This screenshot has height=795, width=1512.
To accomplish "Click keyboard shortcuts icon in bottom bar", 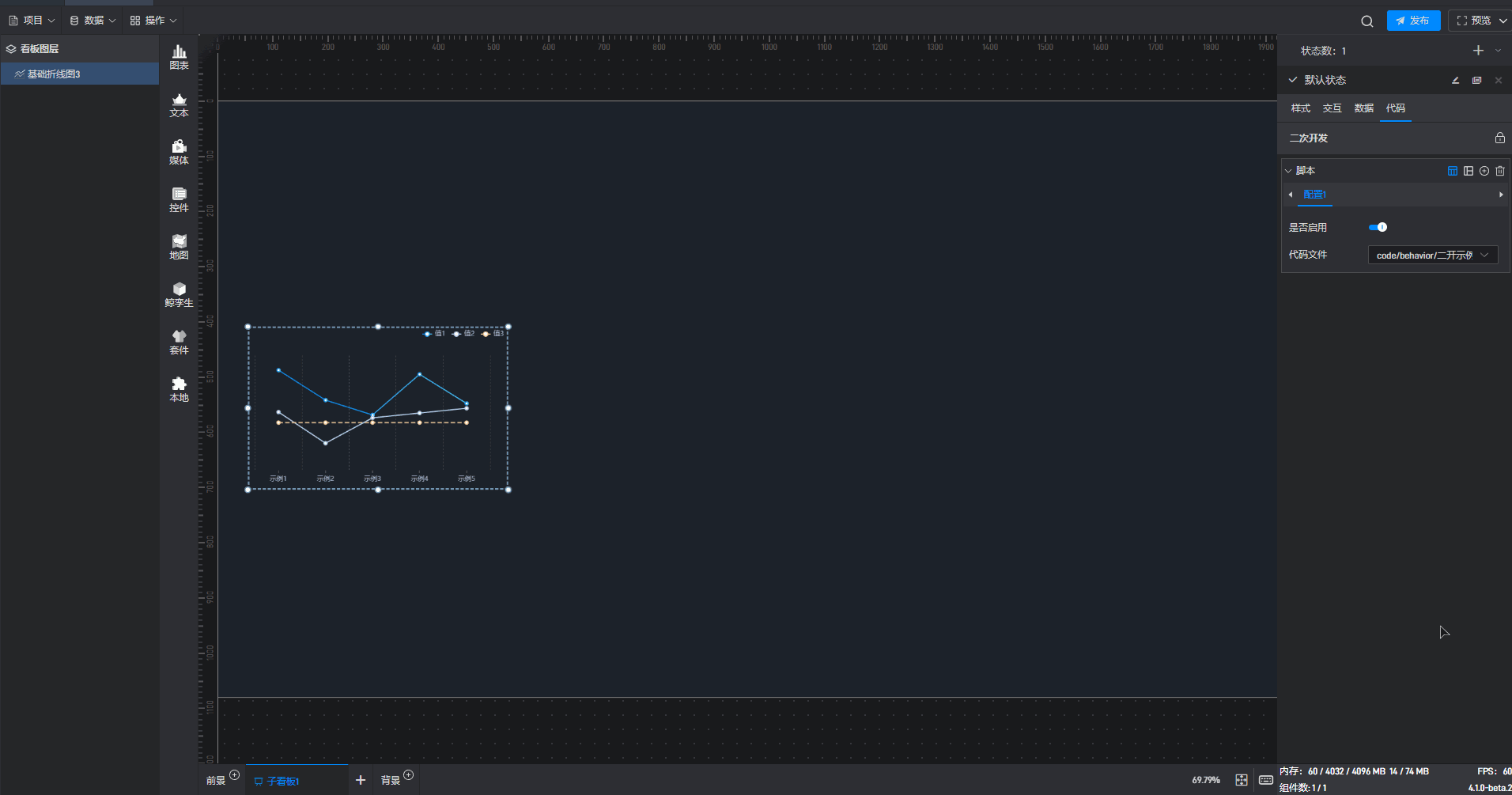I will pos(1265,780).
